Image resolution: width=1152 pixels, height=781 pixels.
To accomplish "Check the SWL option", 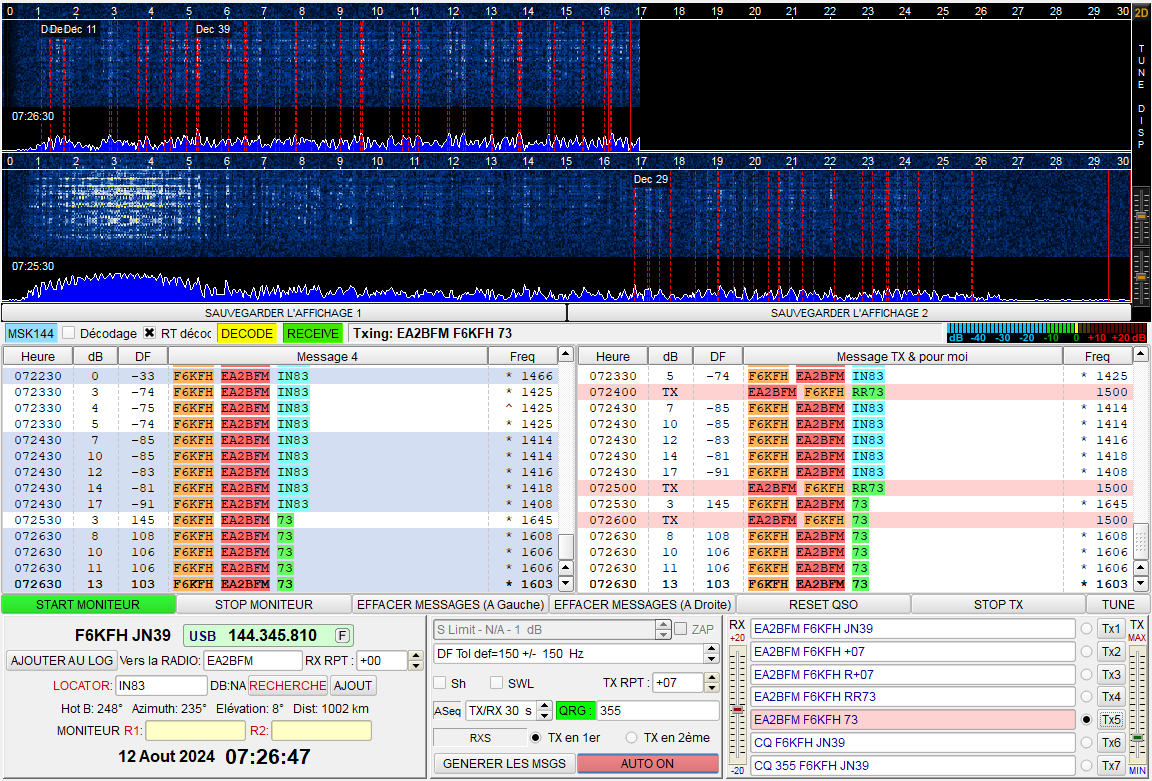I will [497, 683].
